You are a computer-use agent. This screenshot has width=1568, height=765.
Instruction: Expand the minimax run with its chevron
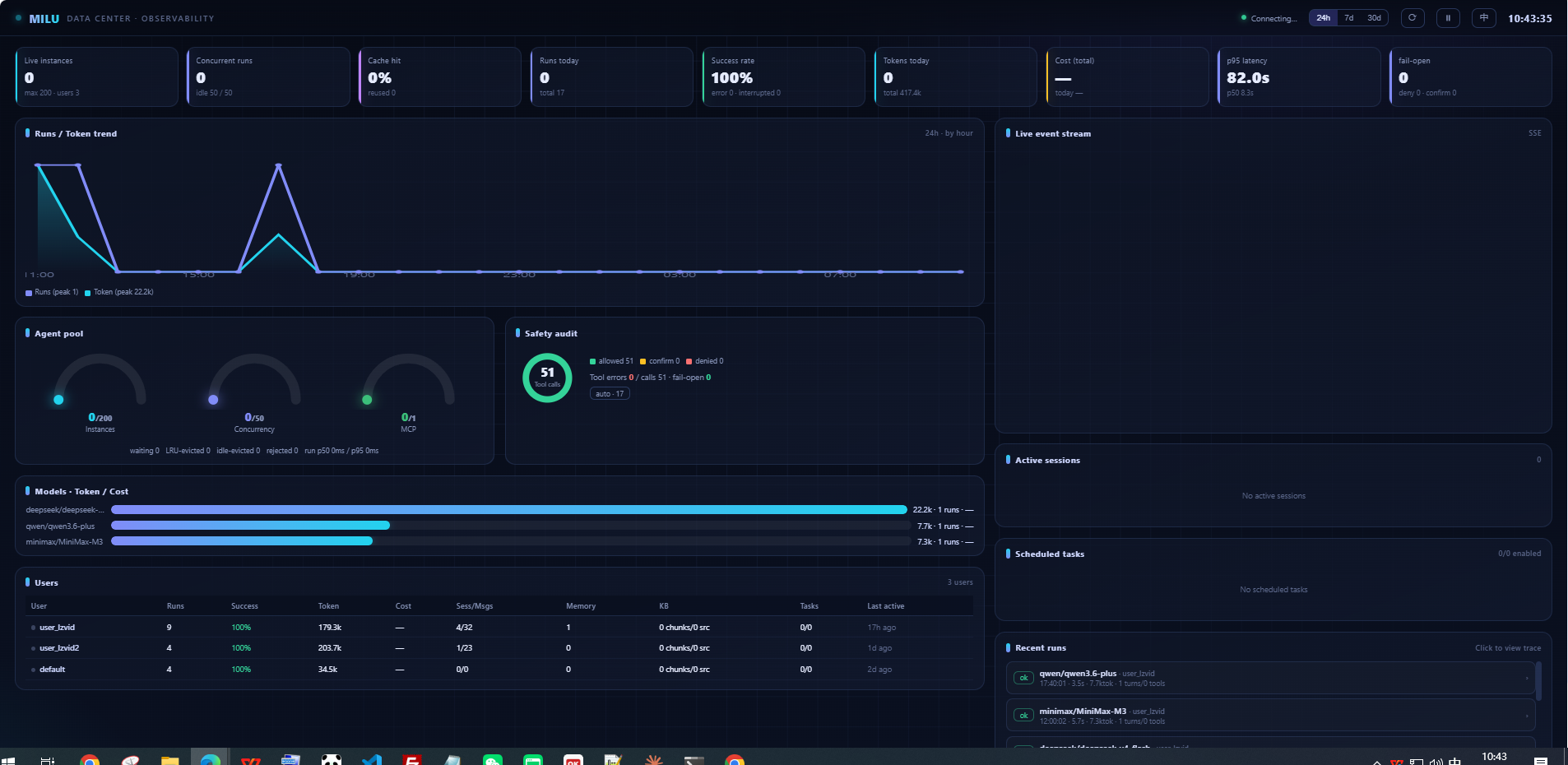[1527, 716]
